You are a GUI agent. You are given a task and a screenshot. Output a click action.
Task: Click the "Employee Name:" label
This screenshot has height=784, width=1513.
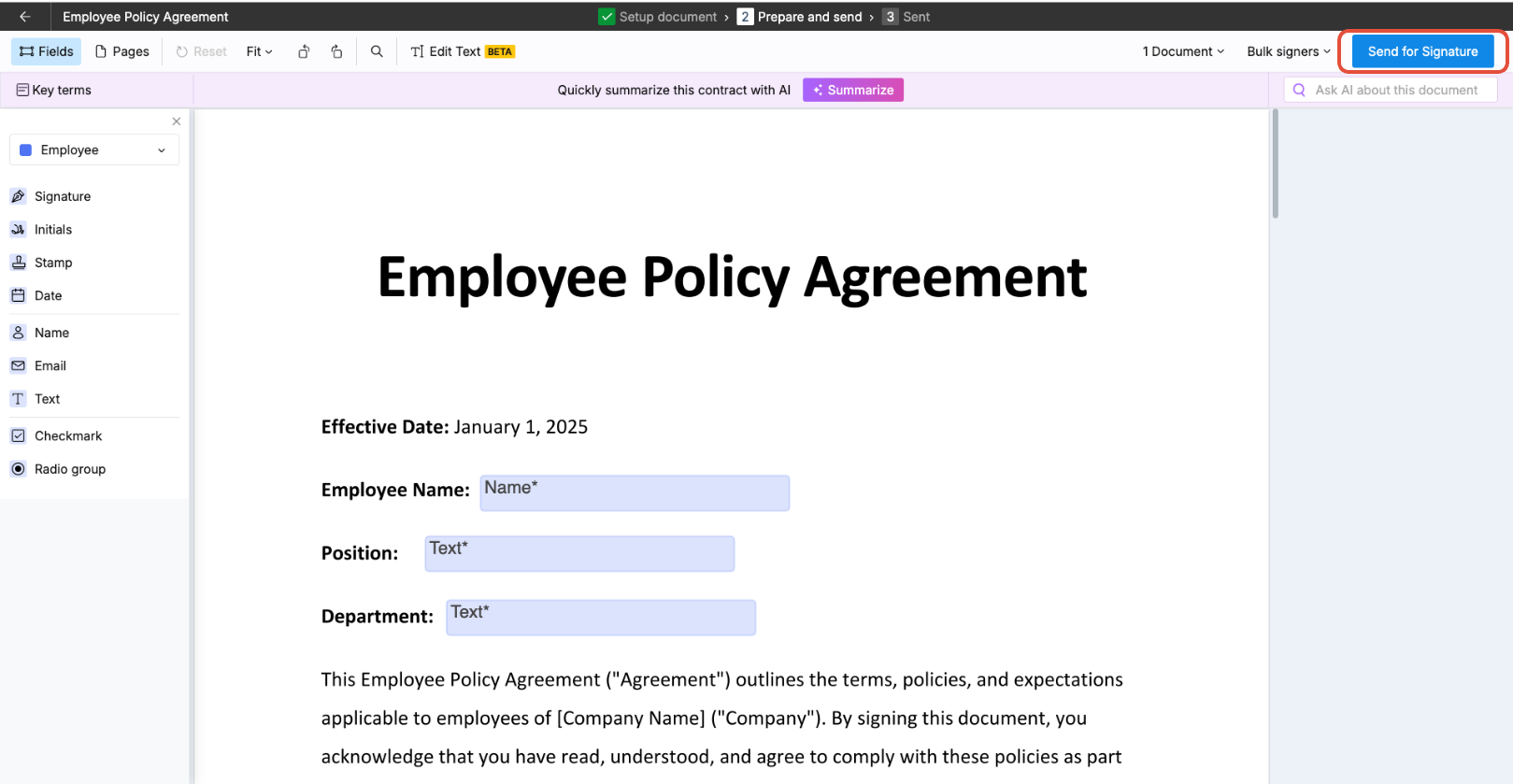395,491
